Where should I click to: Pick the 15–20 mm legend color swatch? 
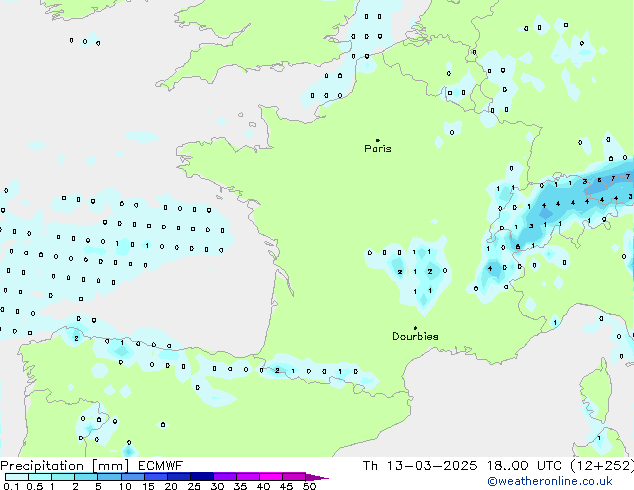[x=156, y=477]
